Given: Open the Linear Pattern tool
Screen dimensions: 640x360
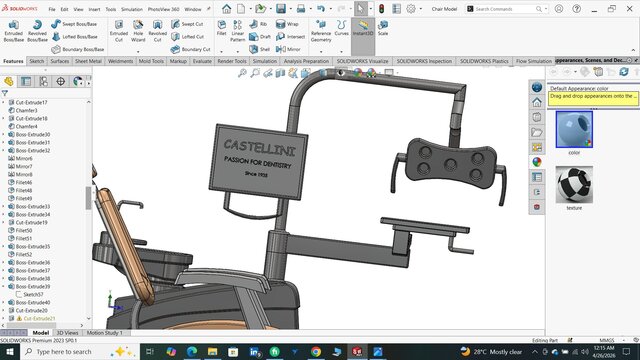Looking at the screenshot, I should (238, 31).
